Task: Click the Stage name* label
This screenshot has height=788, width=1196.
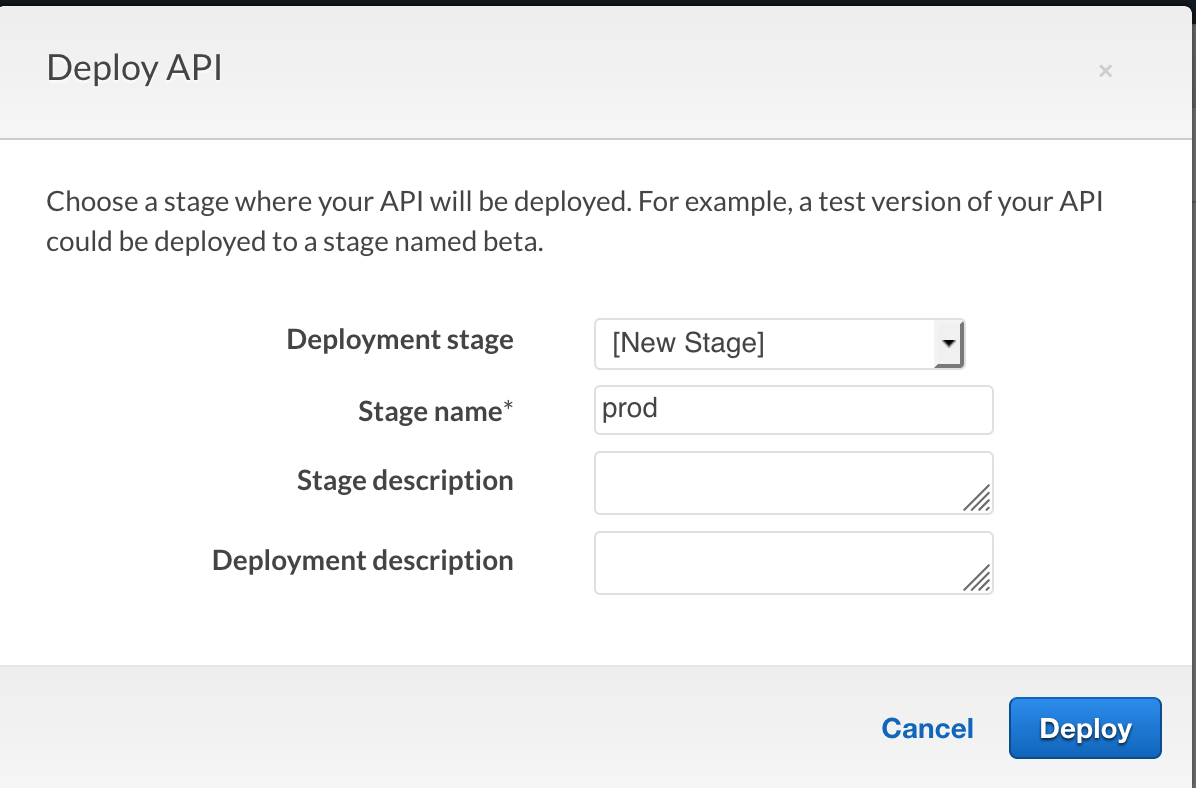Action: 436,411
